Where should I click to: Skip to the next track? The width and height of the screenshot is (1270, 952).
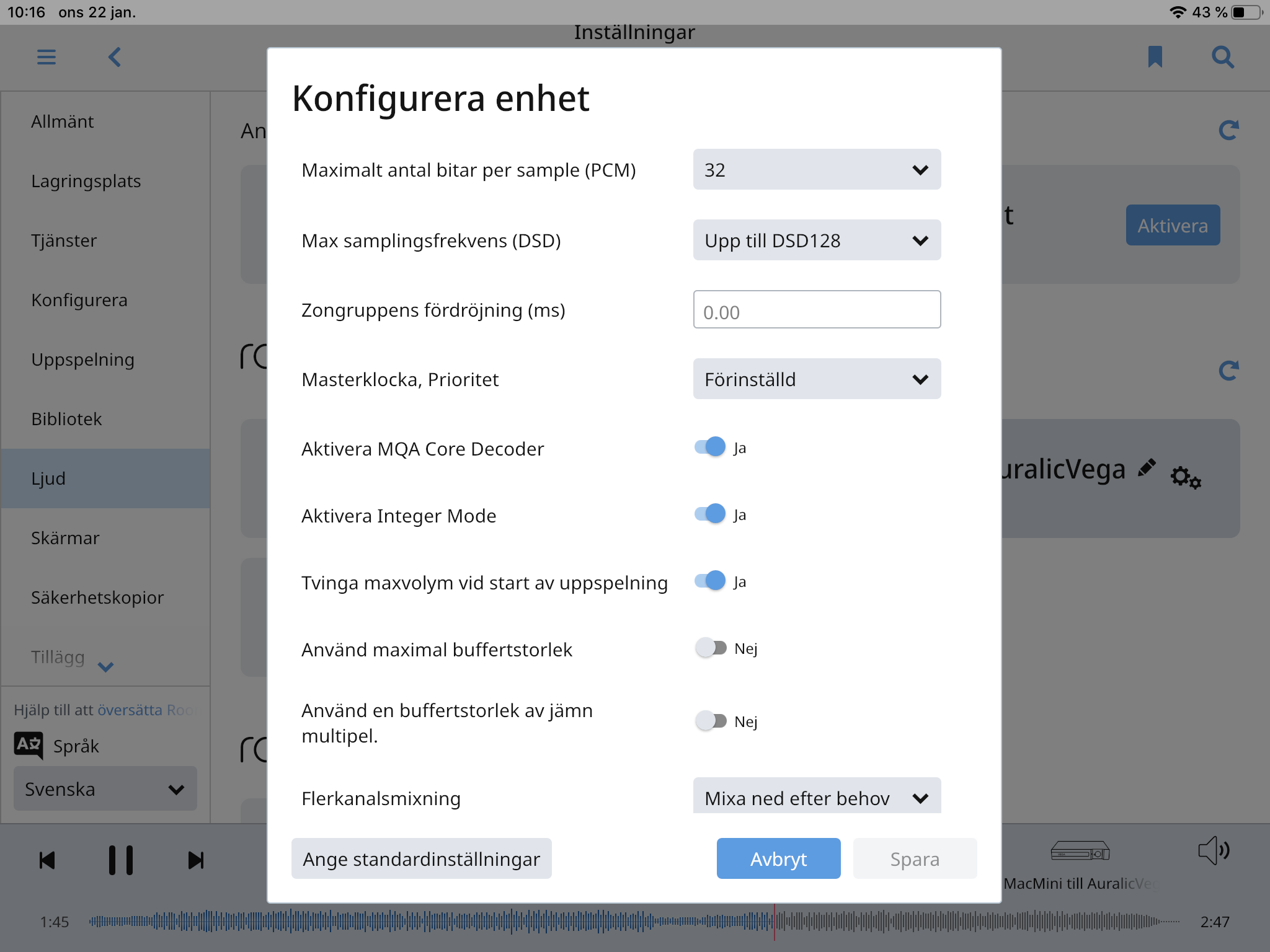pos(196,860)
